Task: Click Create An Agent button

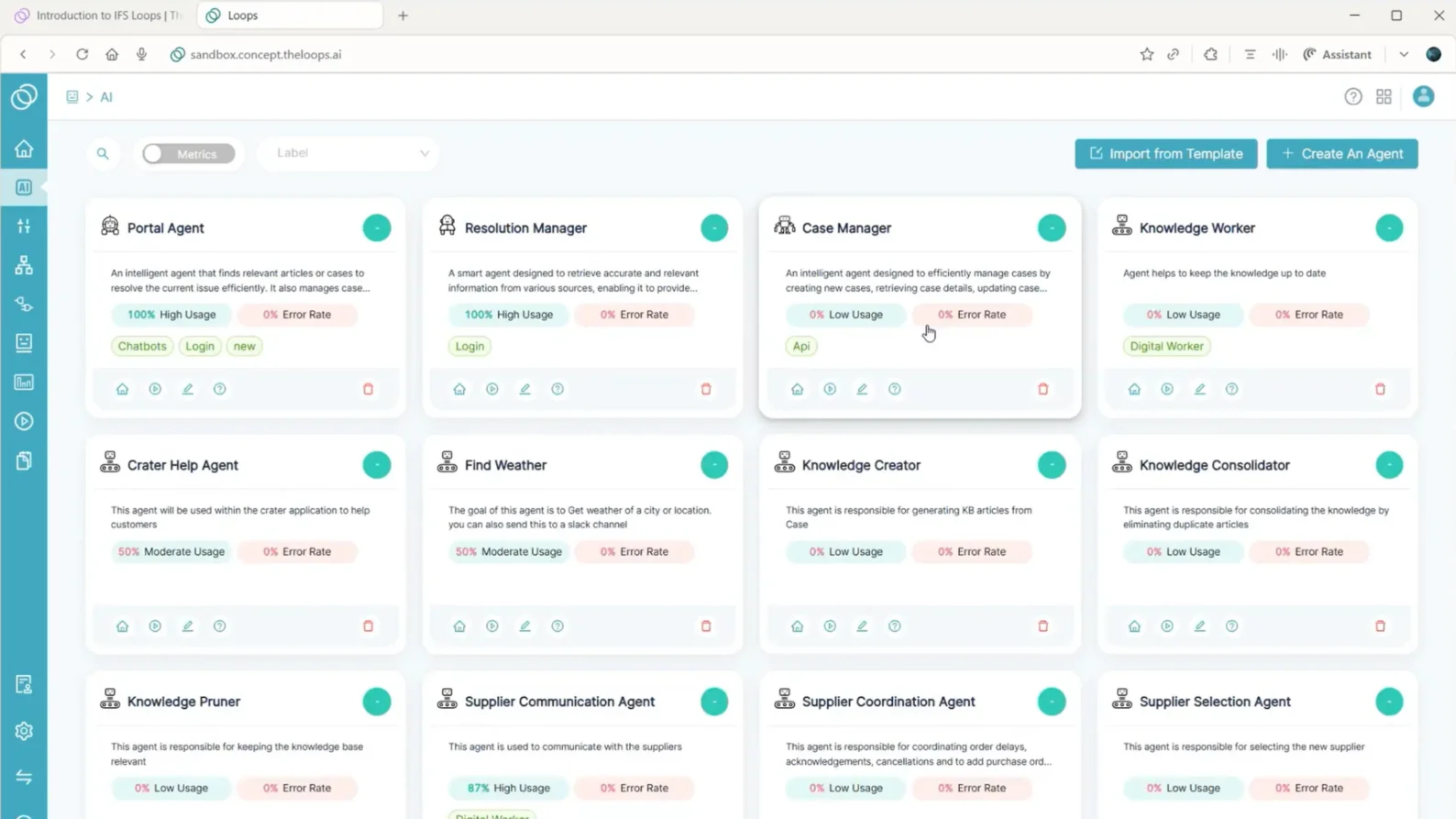Action: [x=1341, y=153]
